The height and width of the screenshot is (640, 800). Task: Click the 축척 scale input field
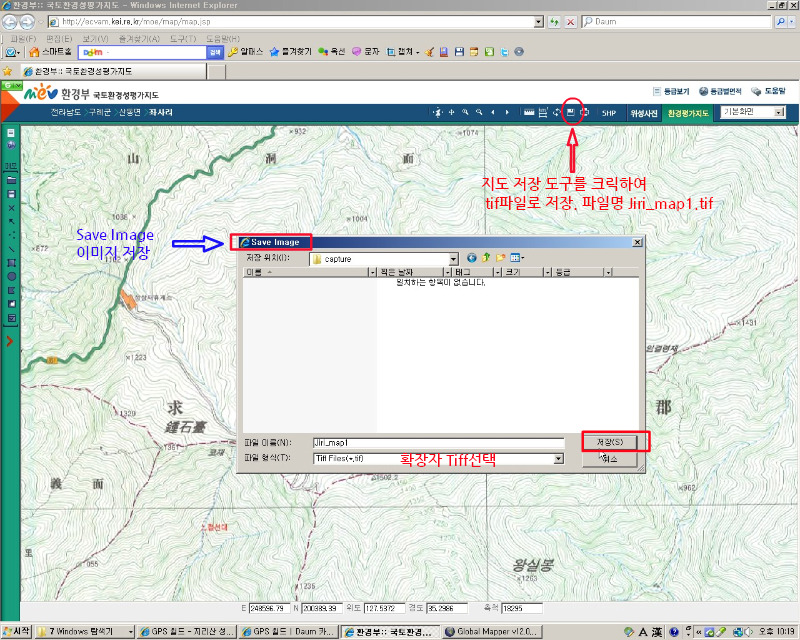tap(522, 608)
